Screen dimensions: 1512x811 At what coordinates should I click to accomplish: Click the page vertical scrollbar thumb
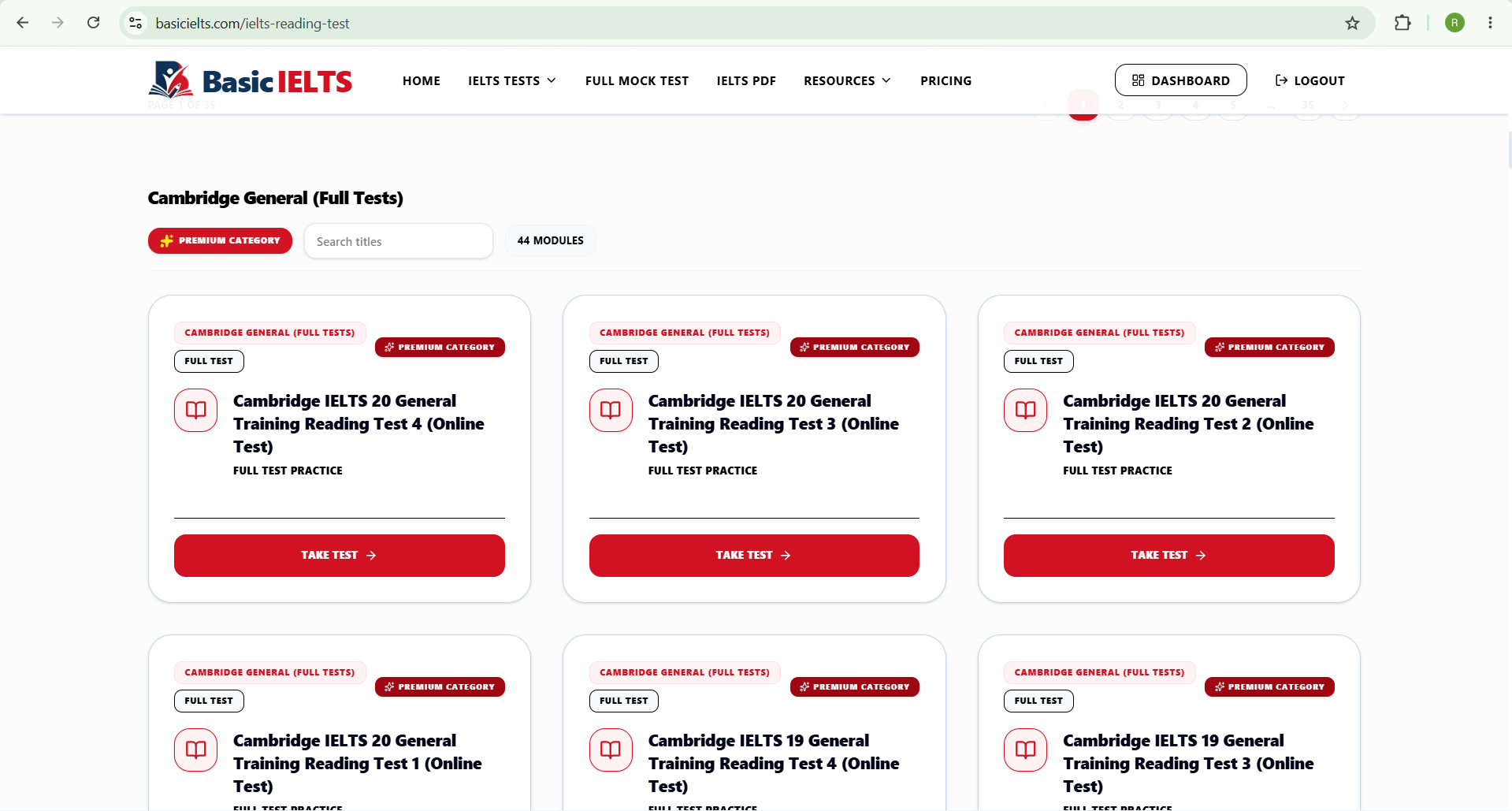click(x=1509, y=150)
